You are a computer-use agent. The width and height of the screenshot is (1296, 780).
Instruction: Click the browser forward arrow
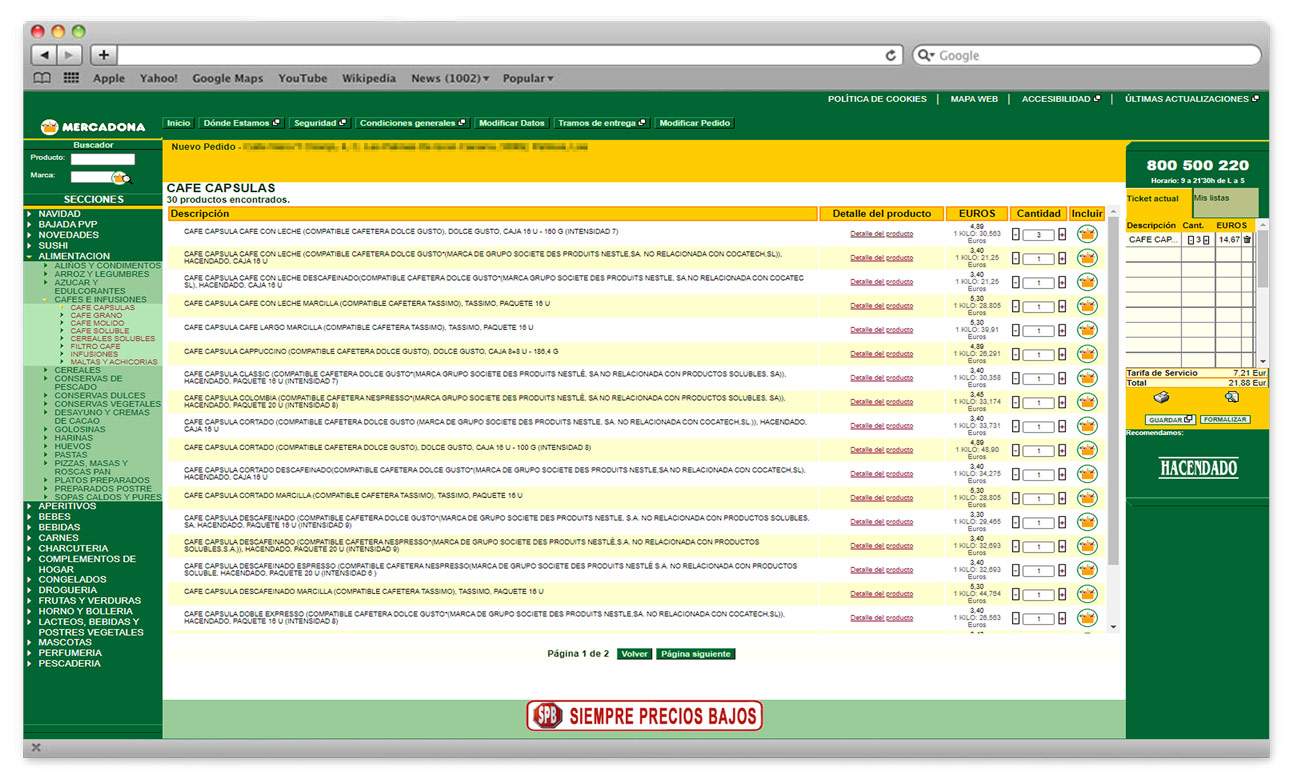click(70, 55)
